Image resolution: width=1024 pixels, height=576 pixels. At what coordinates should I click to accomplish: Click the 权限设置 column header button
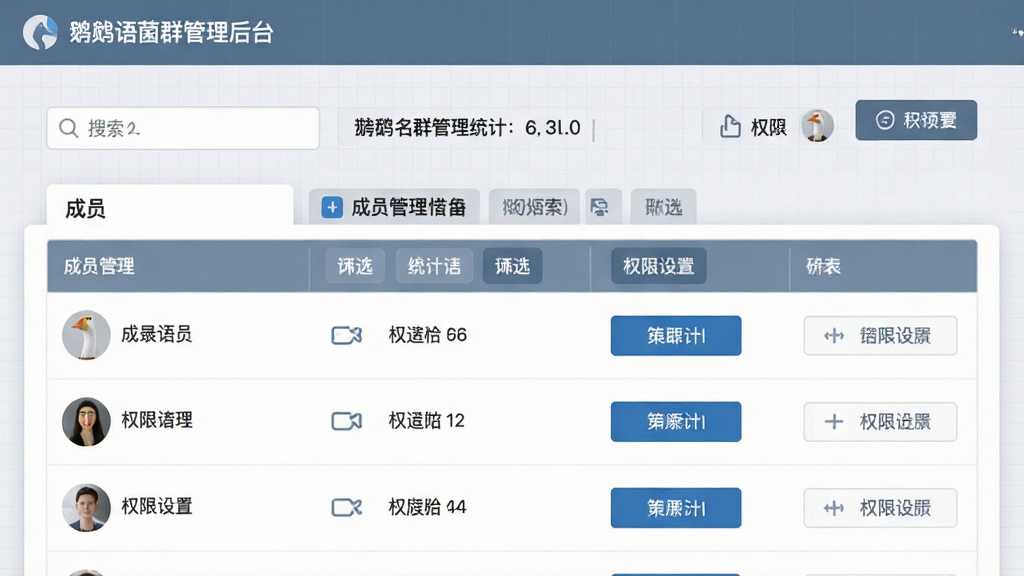tap(658, 266)
